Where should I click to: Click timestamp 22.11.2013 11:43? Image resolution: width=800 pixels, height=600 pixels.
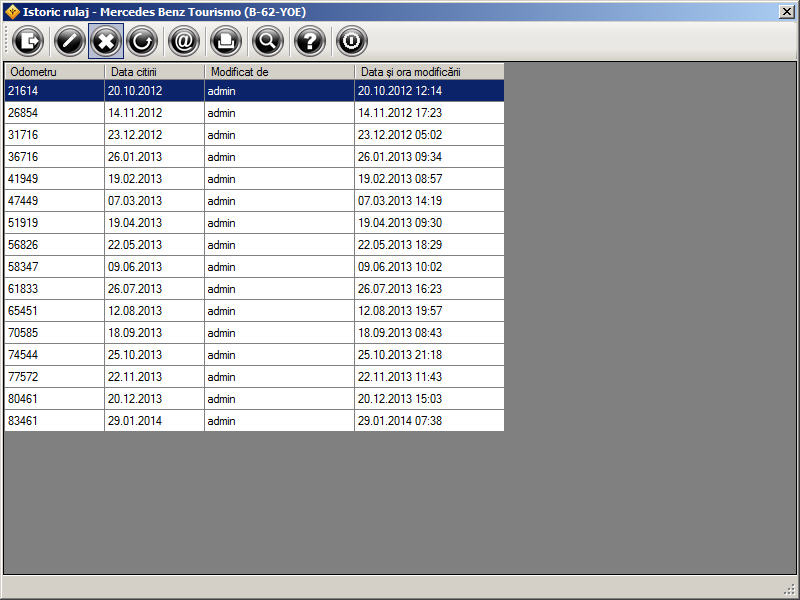pyautogui.click(x=400, y=377)
